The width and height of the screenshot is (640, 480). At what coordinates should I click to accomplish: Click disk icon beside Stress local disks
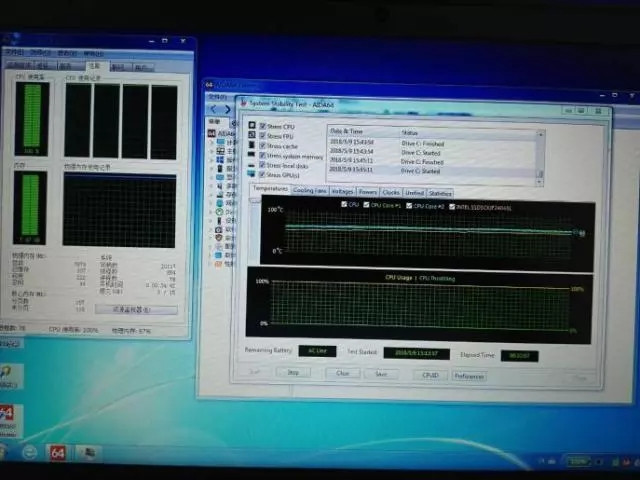coord(251,165)
